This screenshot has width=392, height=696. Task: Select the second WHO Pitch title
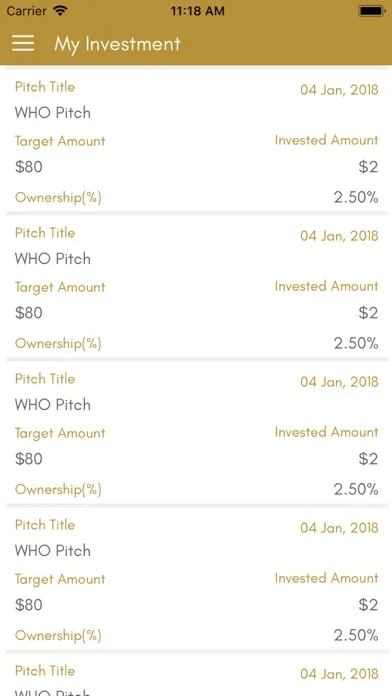click(53, 259)
